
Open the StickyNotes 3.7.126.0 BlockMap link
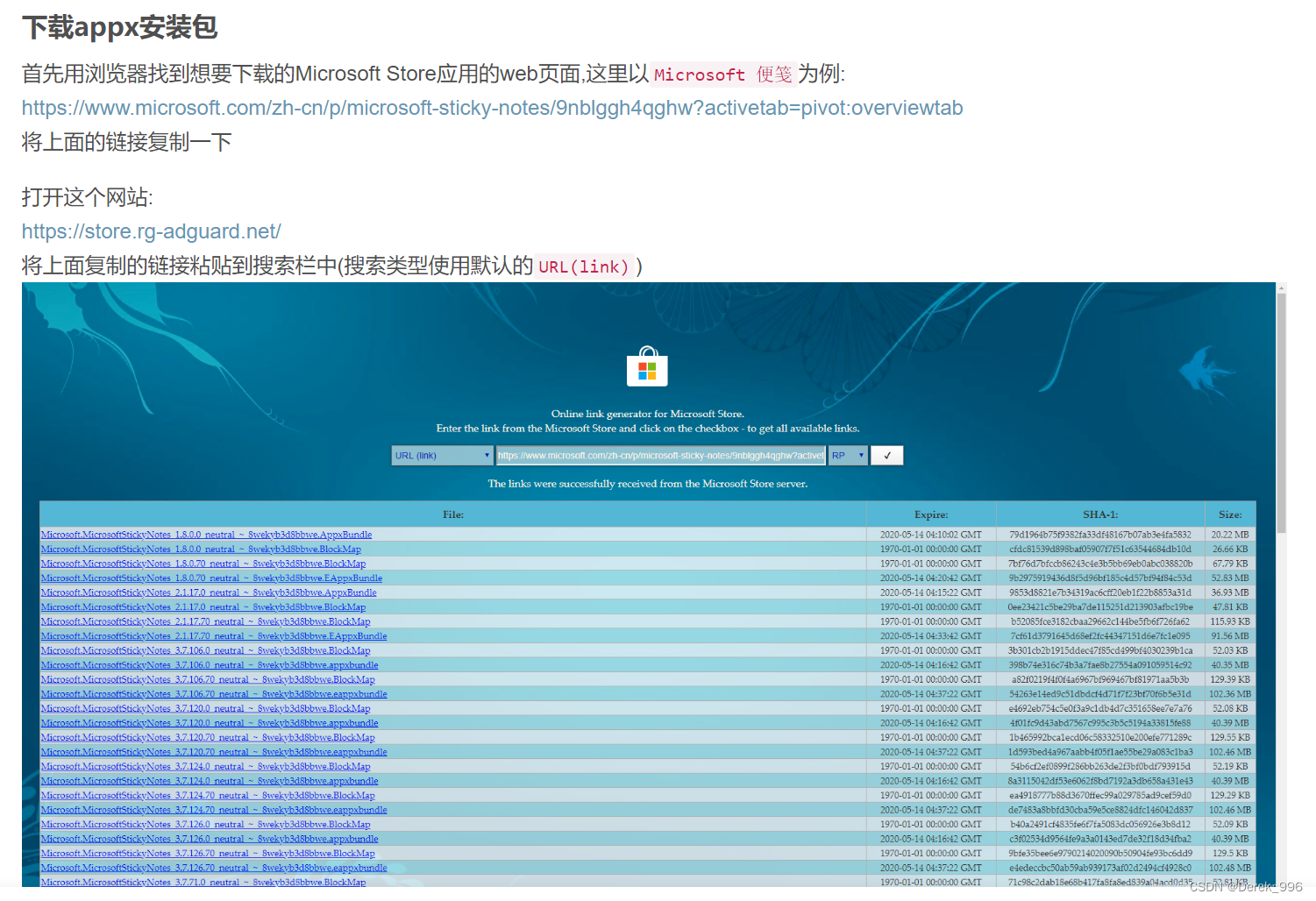205,824
